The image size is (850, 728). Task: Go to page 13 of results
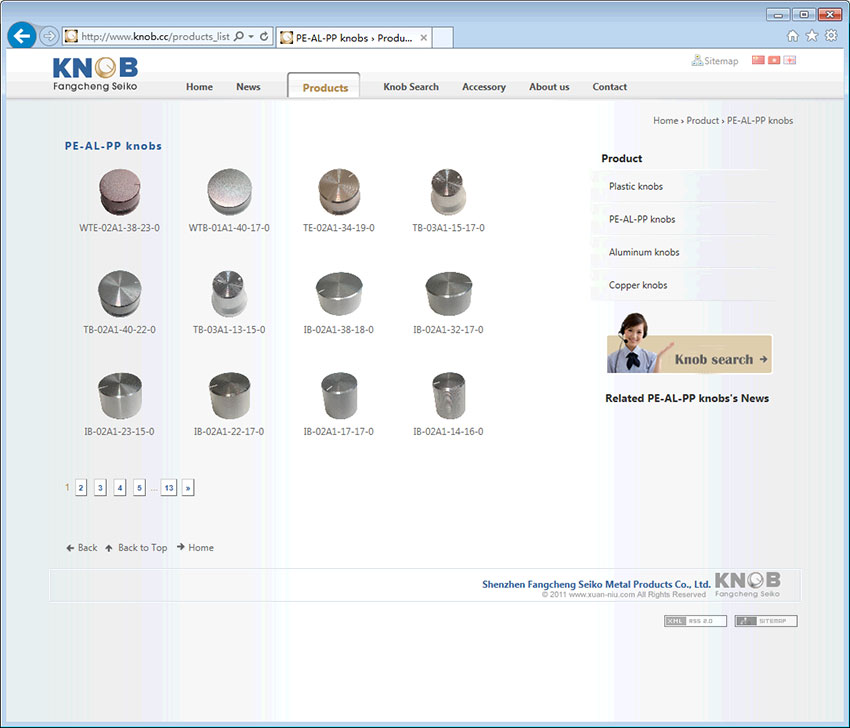tap(169, 488)
